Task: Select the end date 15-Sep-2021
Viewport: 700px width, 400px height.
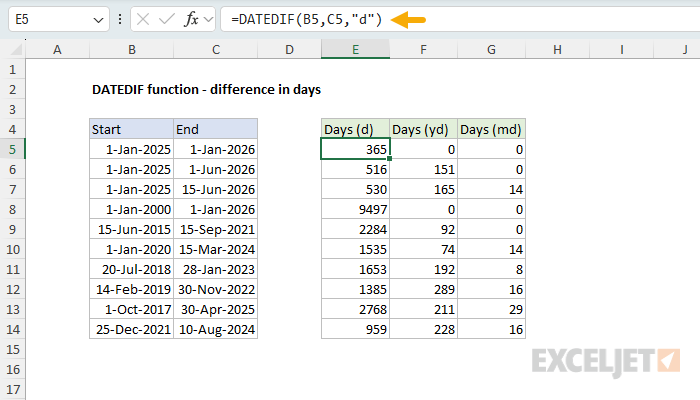Action: click(216, 229)
